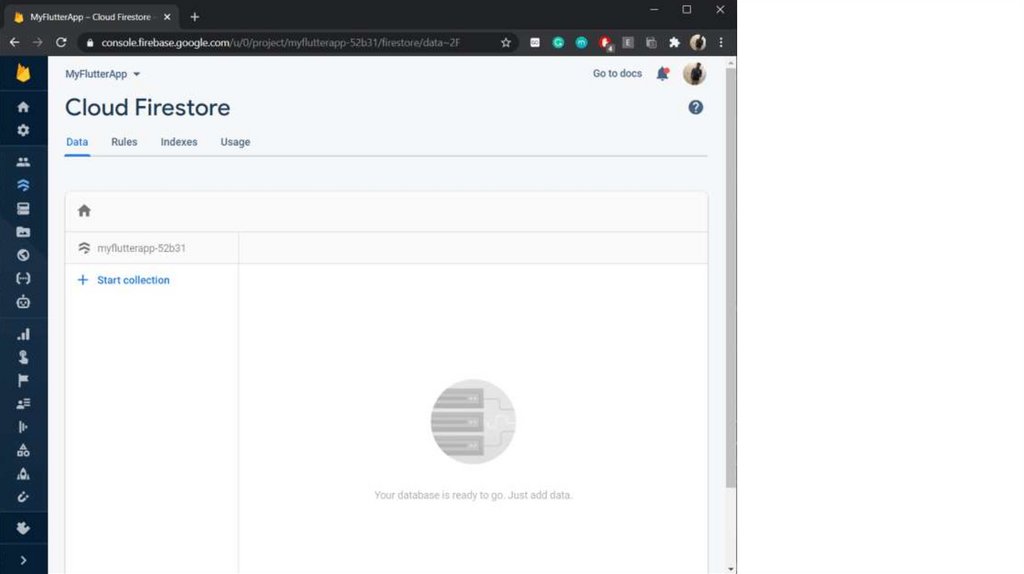The width and height of the screenshot is (1024, 574).
Task: Switch to the Data tab
Action: (x=77, y=142)
